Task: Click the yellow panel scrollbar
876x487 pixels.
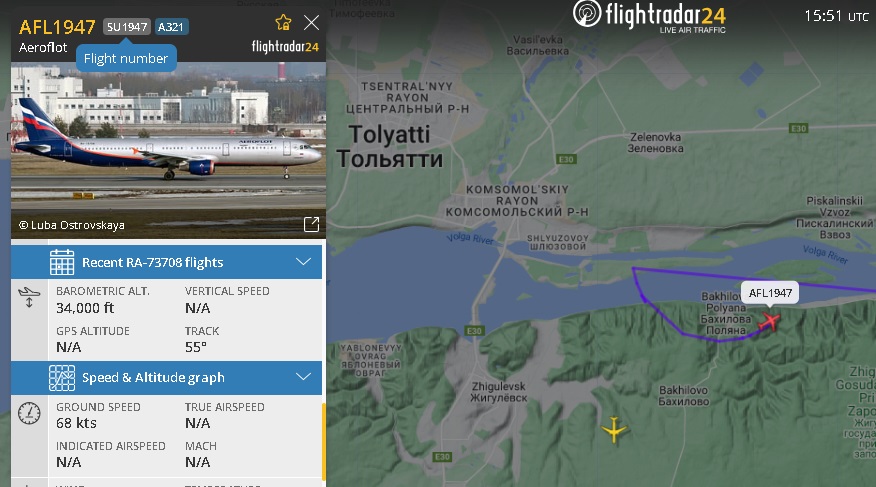Action: (323, 441)
